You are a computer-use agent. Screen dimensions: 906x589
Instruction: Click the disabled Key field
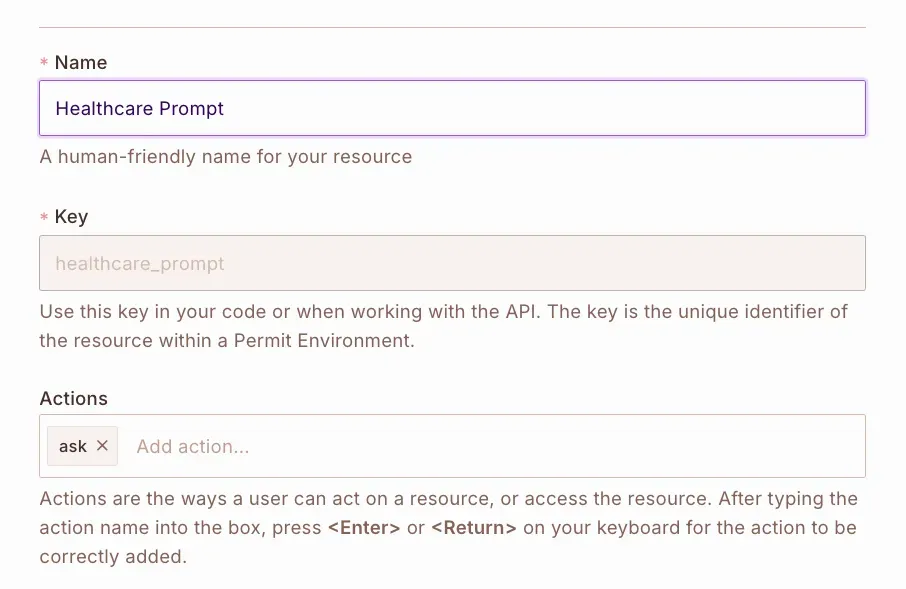pos(450,263)
